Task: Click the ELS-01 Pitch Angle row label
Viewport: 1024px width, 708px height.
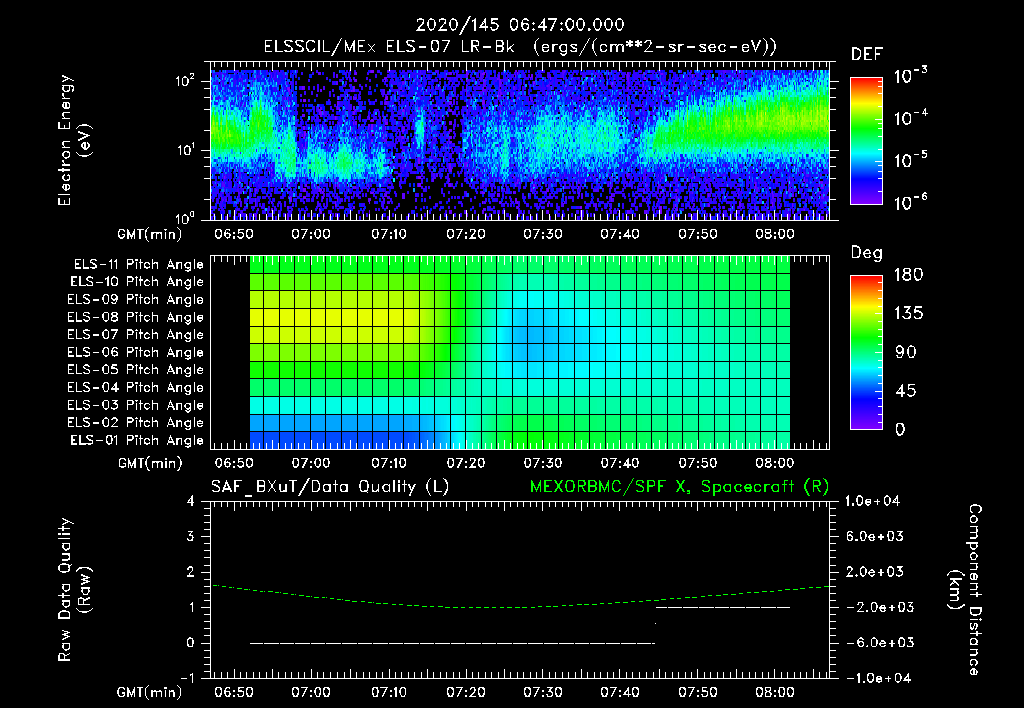Action: pyautogui.click(x=137, y=440)
